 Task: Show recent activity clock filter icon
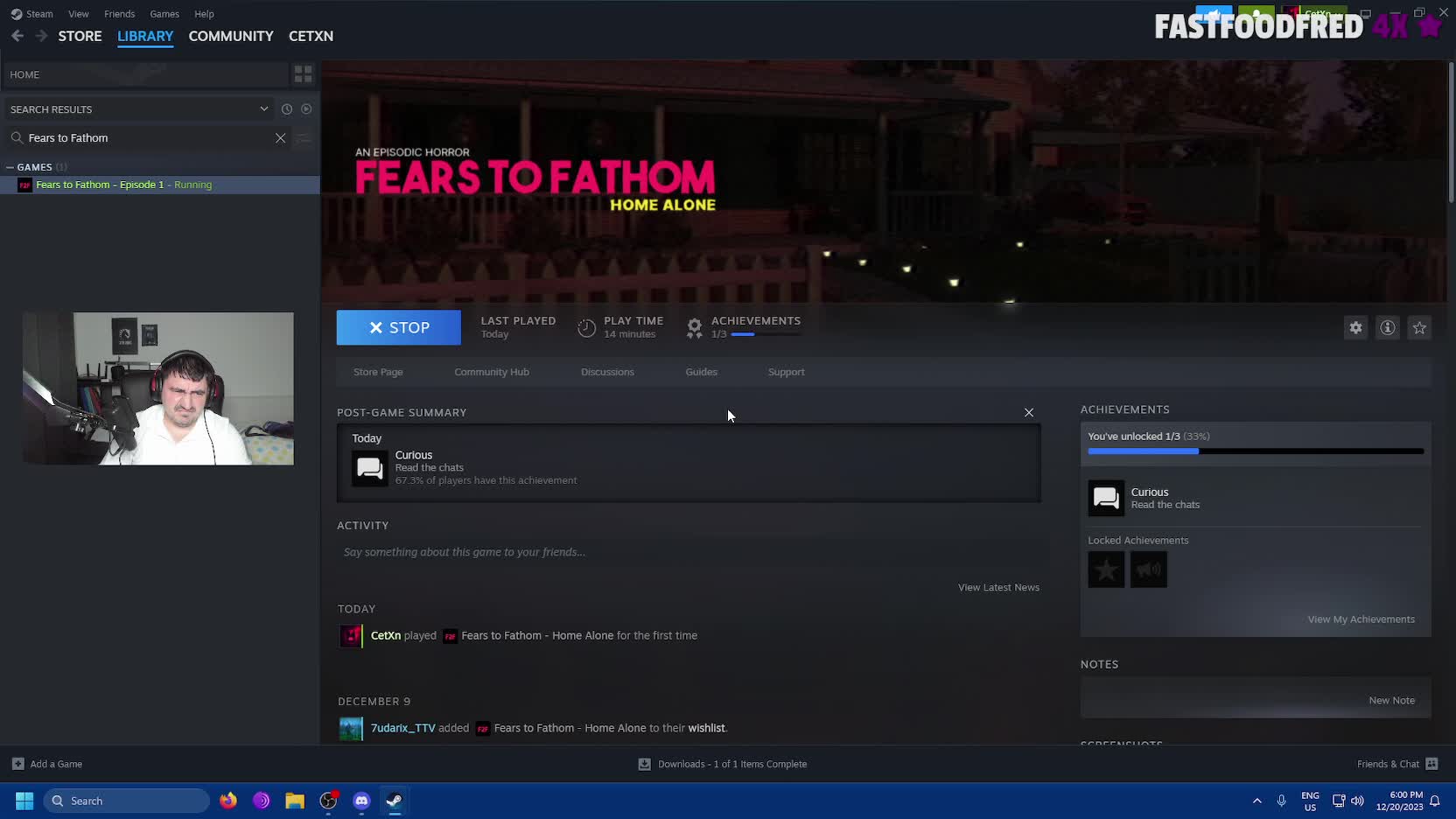coord(287,109)
